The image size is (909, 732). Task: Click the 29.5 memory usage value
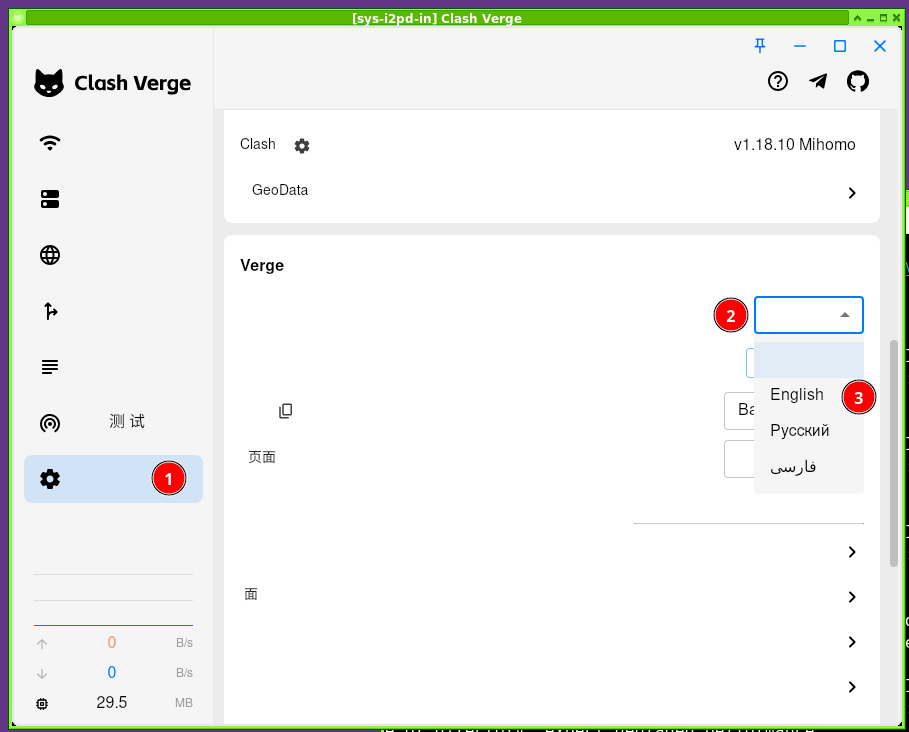click(111, 702)
